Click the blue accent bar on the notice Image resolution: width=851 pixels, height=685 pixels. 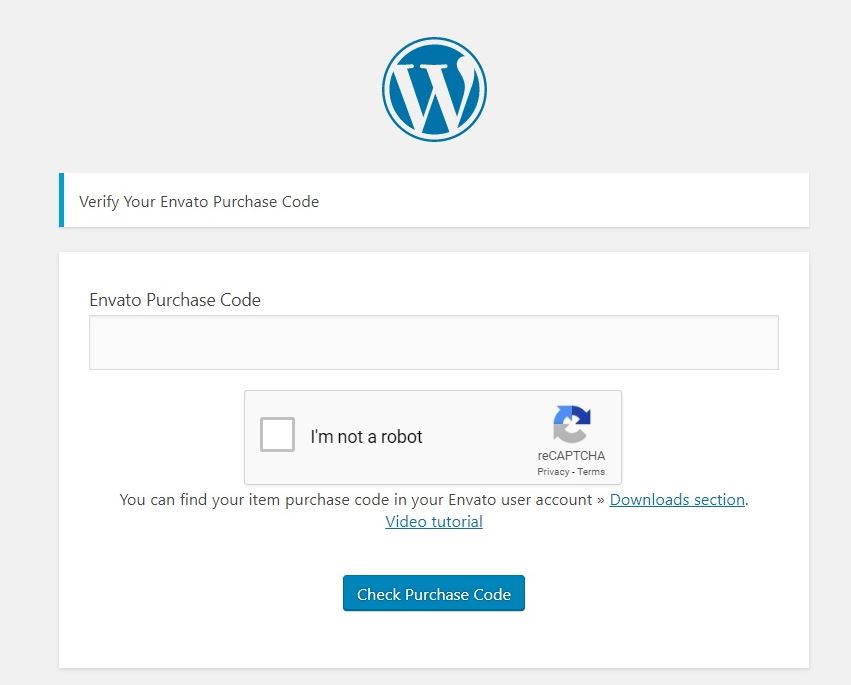(x=61, y=200)
